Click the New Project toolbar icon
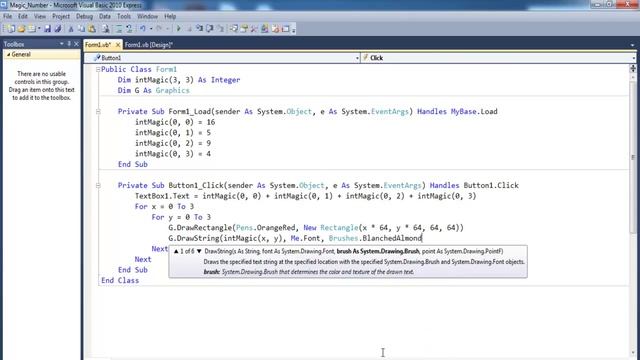The width and height of the screenshot is (640, 360). pyautogui.click(x=10, y=29)
